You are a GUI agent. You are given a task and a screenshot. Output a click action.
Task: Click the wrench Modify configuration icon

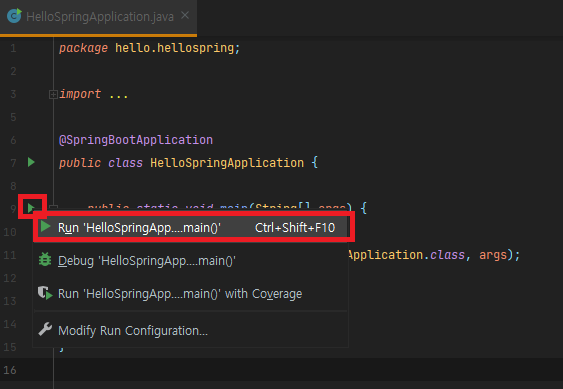[x=45, y=329]
